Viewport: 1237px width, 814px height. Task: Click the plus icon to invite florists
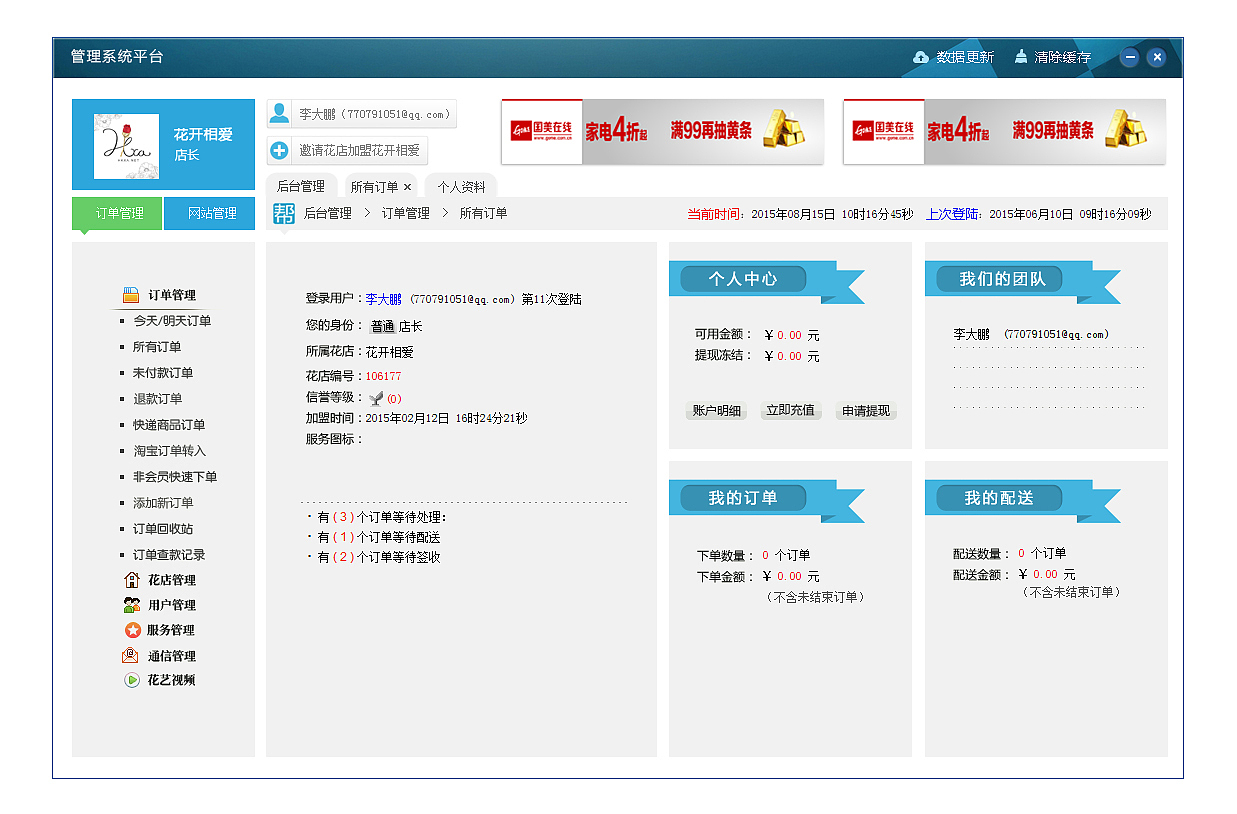280,150
